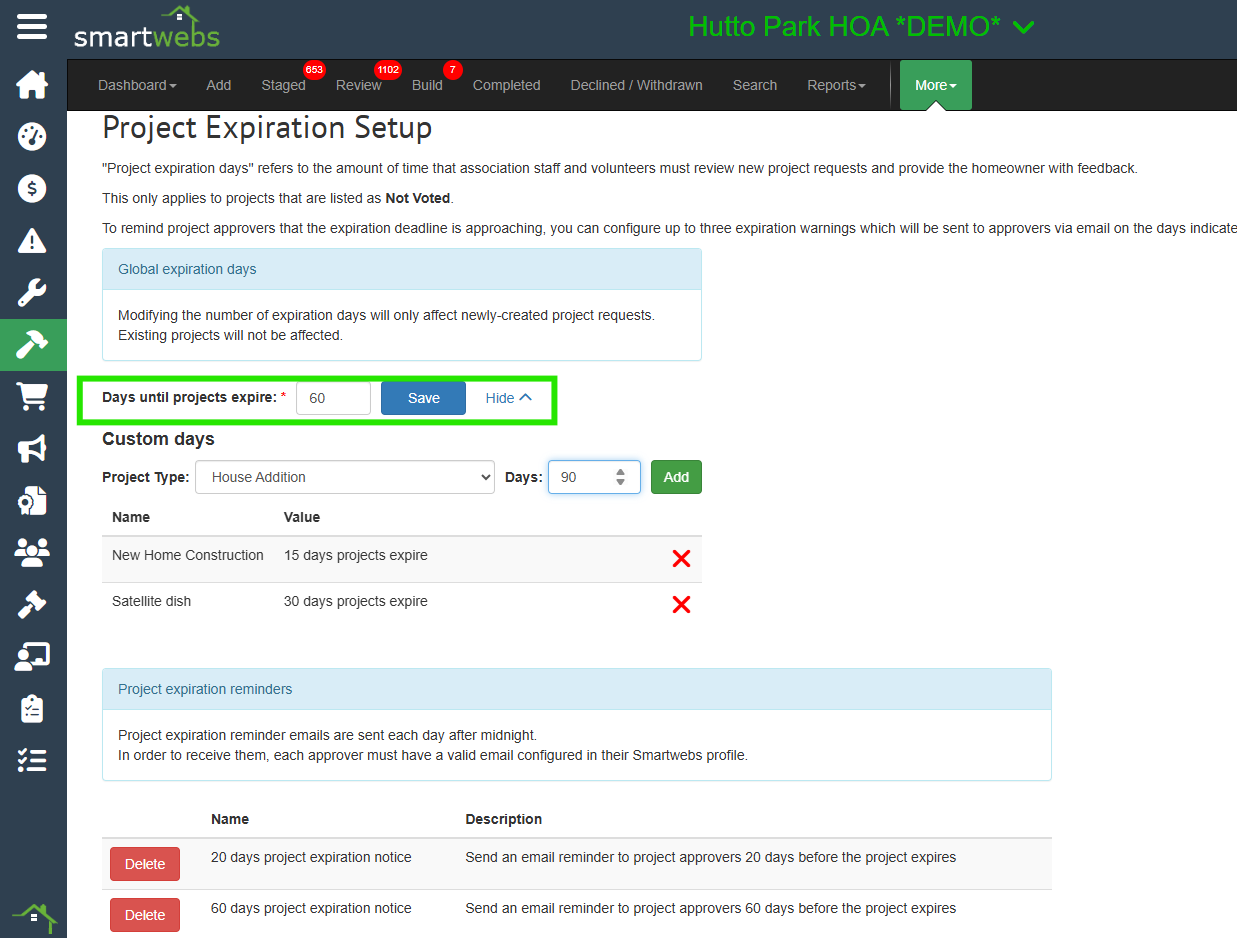Click the gavel icon in sidebar
This screenshot has height=938, width=1237.
32,604
